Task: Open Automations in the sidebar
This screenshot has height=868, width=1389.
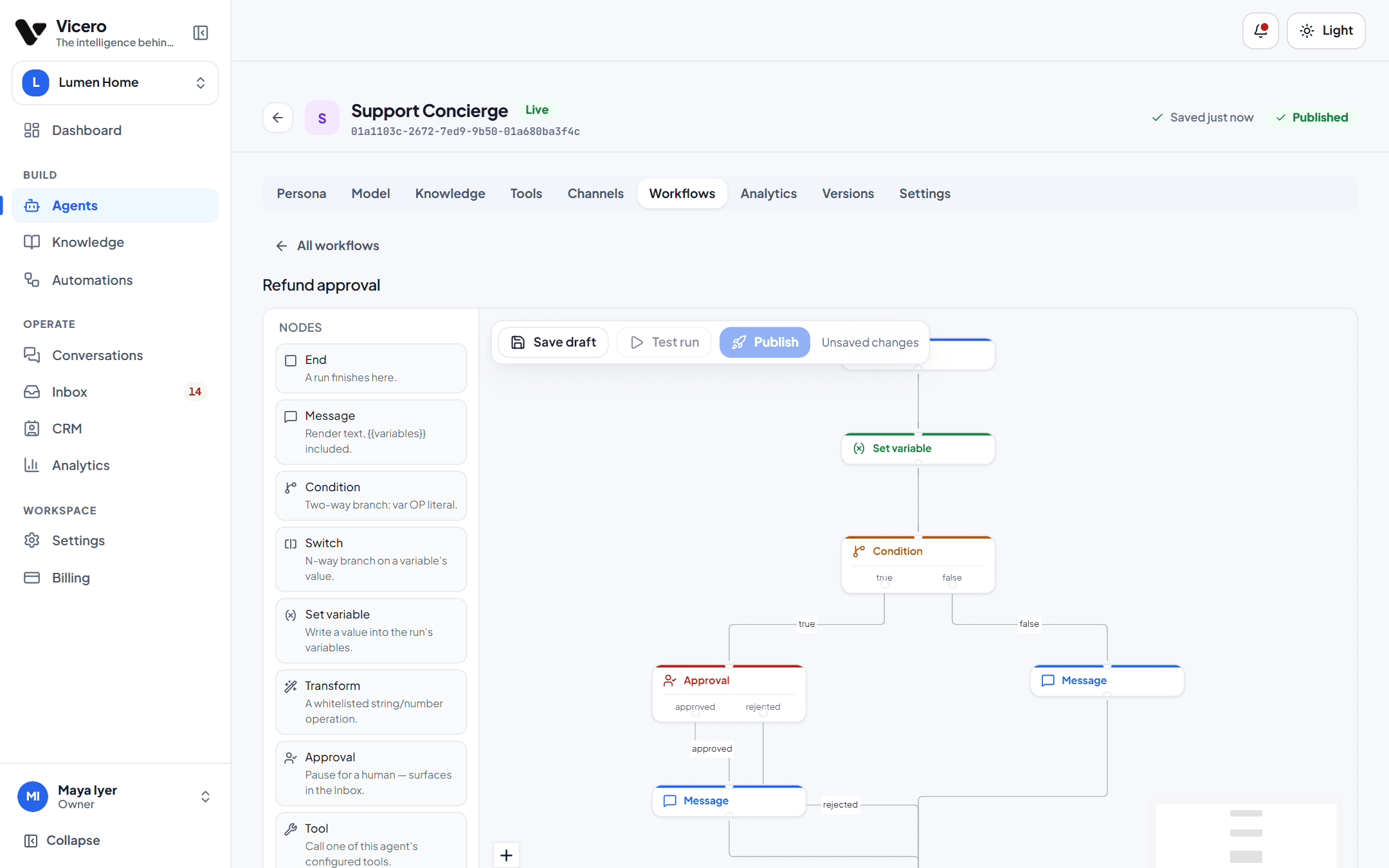Action: [x=115, y=280]
